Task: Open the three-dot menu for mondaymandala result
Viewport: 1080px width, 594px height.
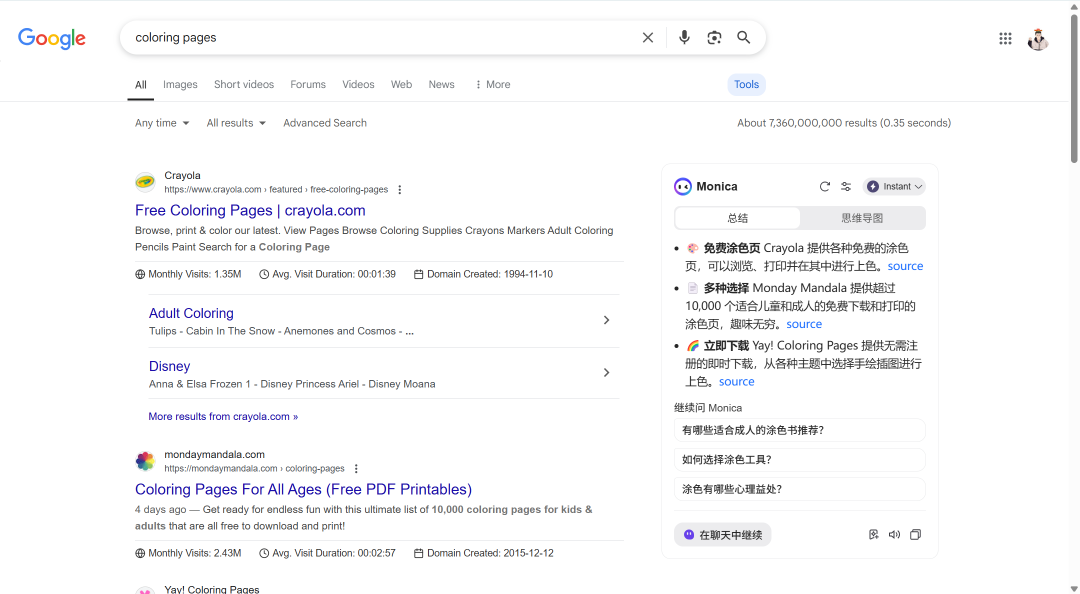Action: [356, 469]
